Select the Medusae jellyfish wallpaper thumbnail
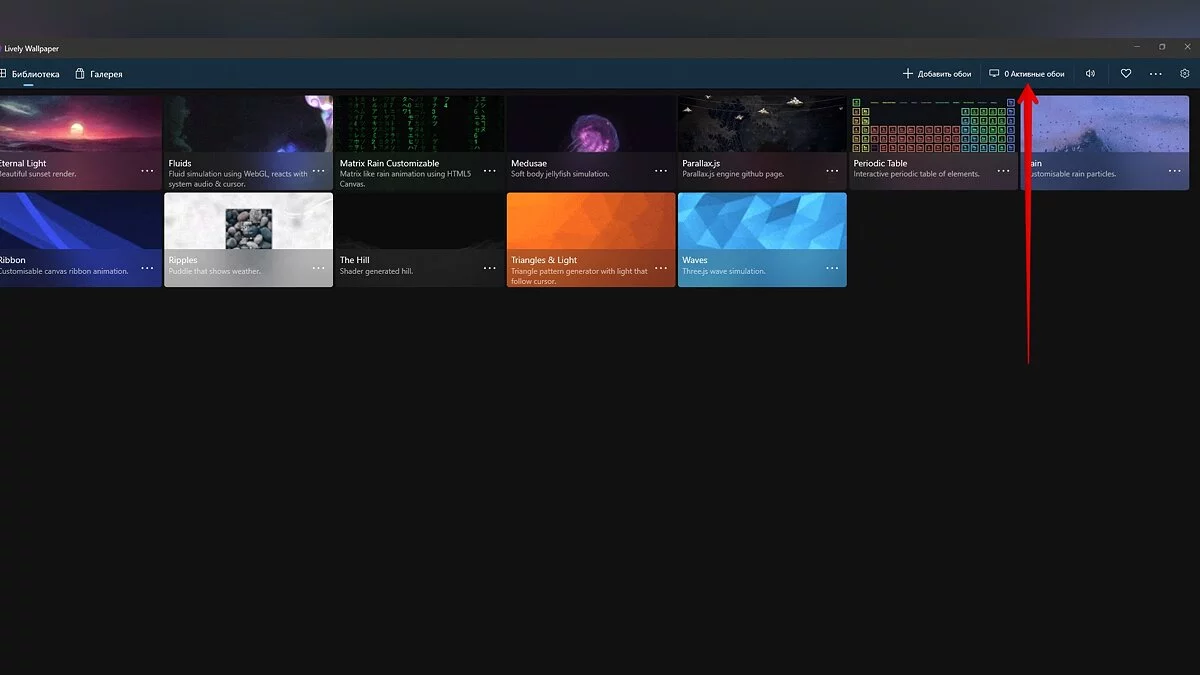Screen dimensions: 1200x675 pos(590,125)
